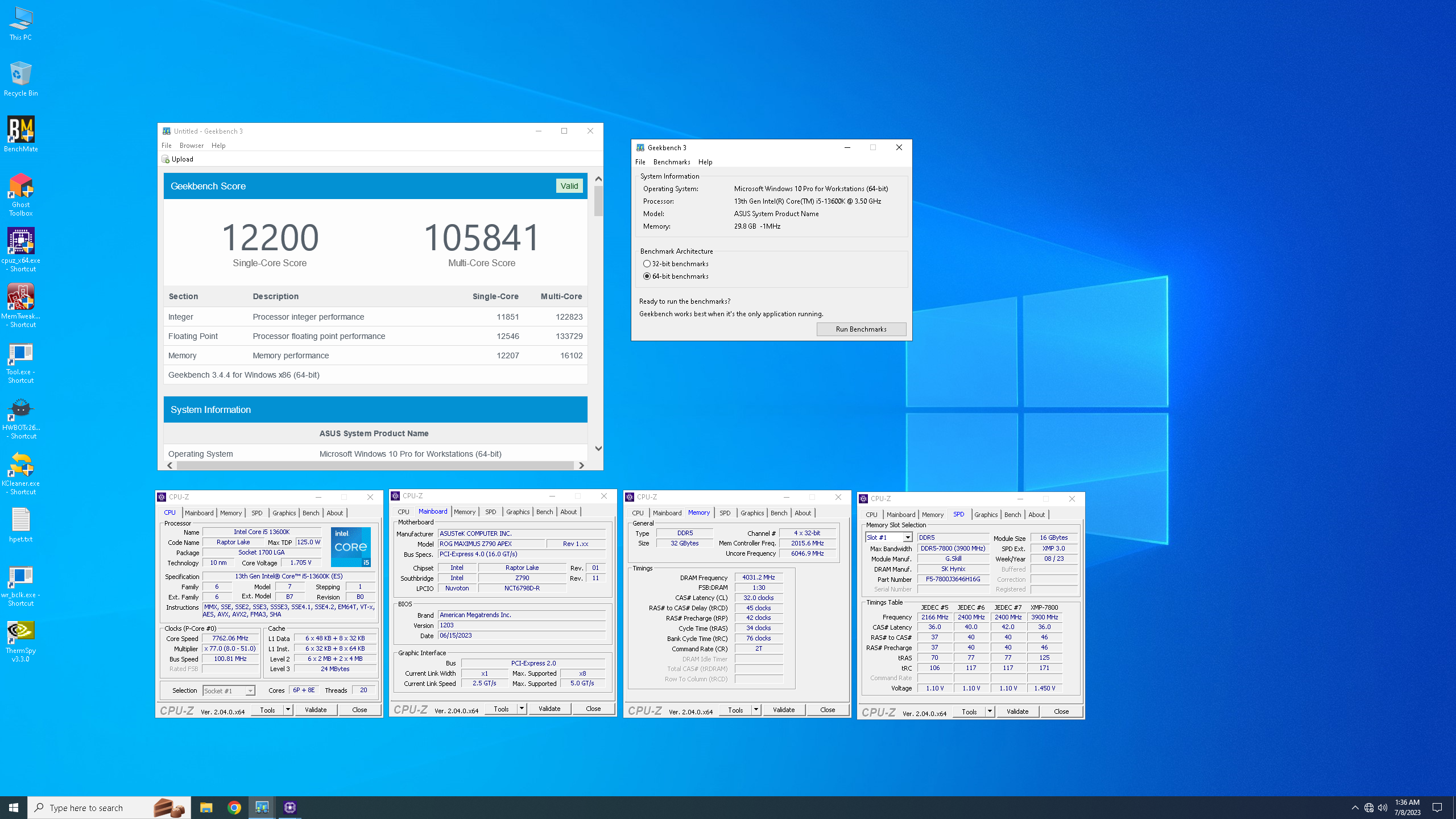Screen dimensions: 1456x819
Task: Click Validate in CPU-Z SPD window
Action: click(x=1017, y=712)
